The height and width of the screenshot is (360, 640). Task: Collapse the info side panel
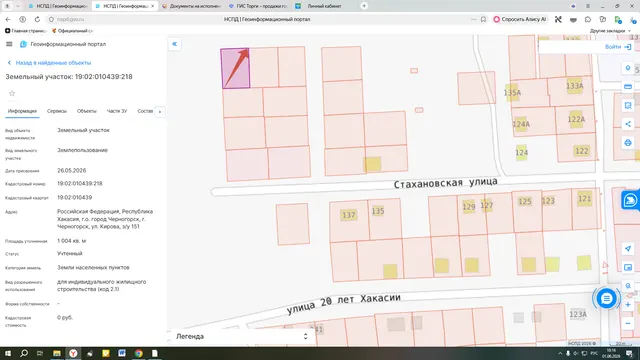tap(175, 44)
